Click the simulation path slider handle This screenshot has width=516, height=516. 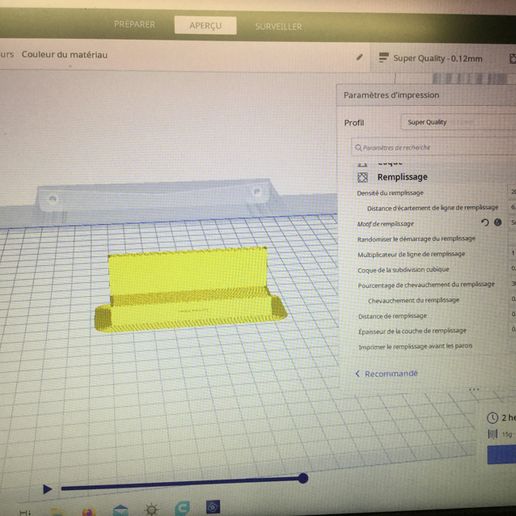tap(303, 478)
